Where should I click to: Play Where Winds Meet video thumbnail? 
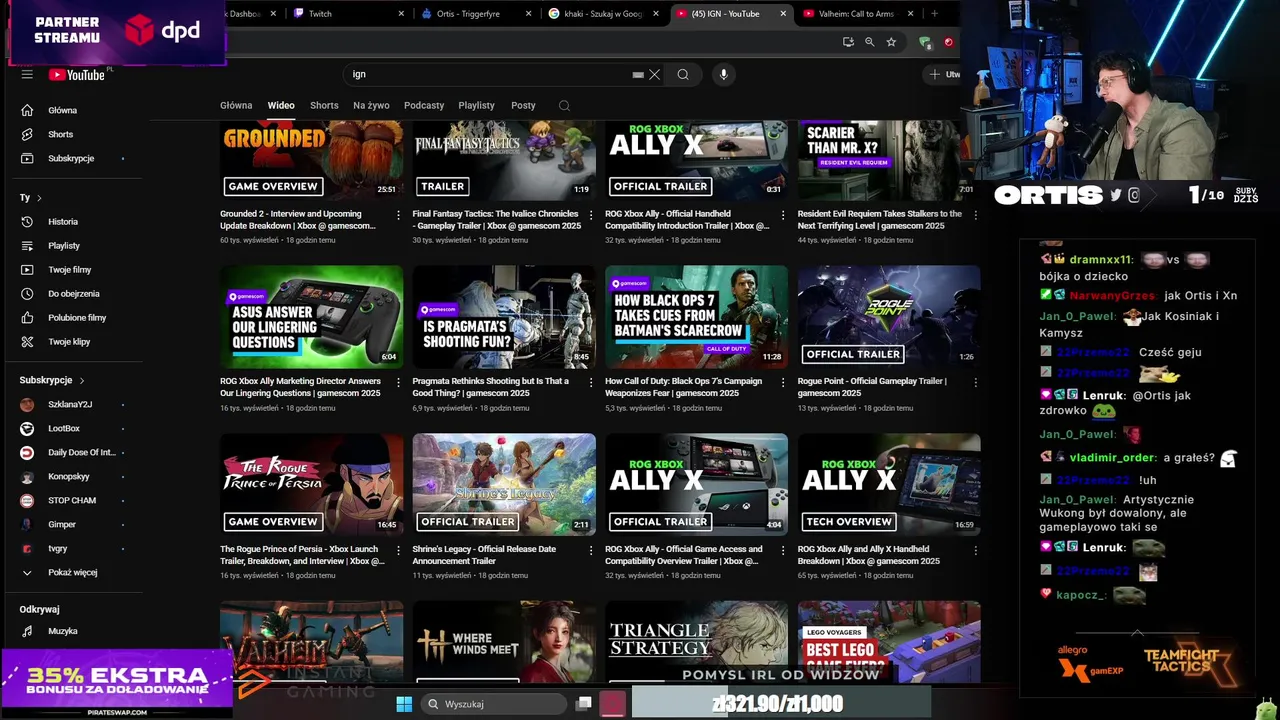(504, 641)
